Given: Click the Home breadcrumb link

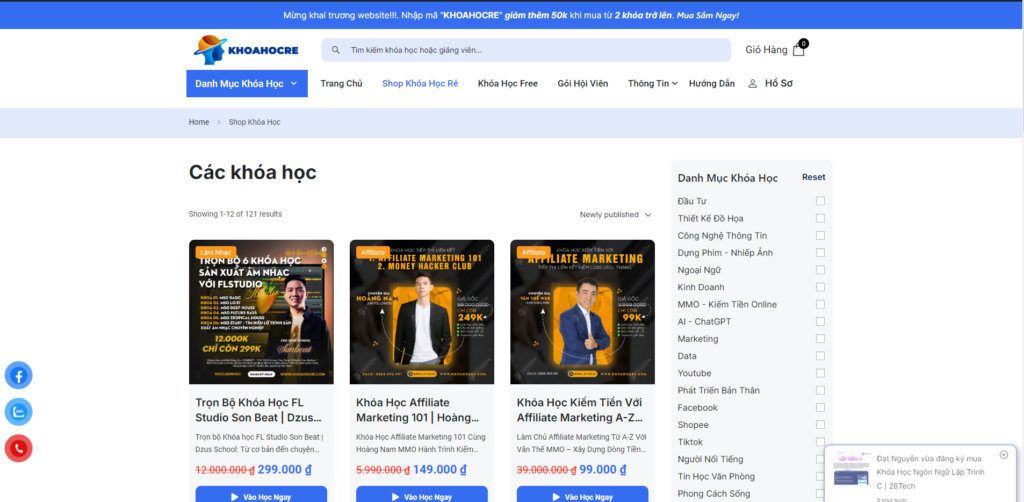Looking at the screenshot, I should click(199, 122).
